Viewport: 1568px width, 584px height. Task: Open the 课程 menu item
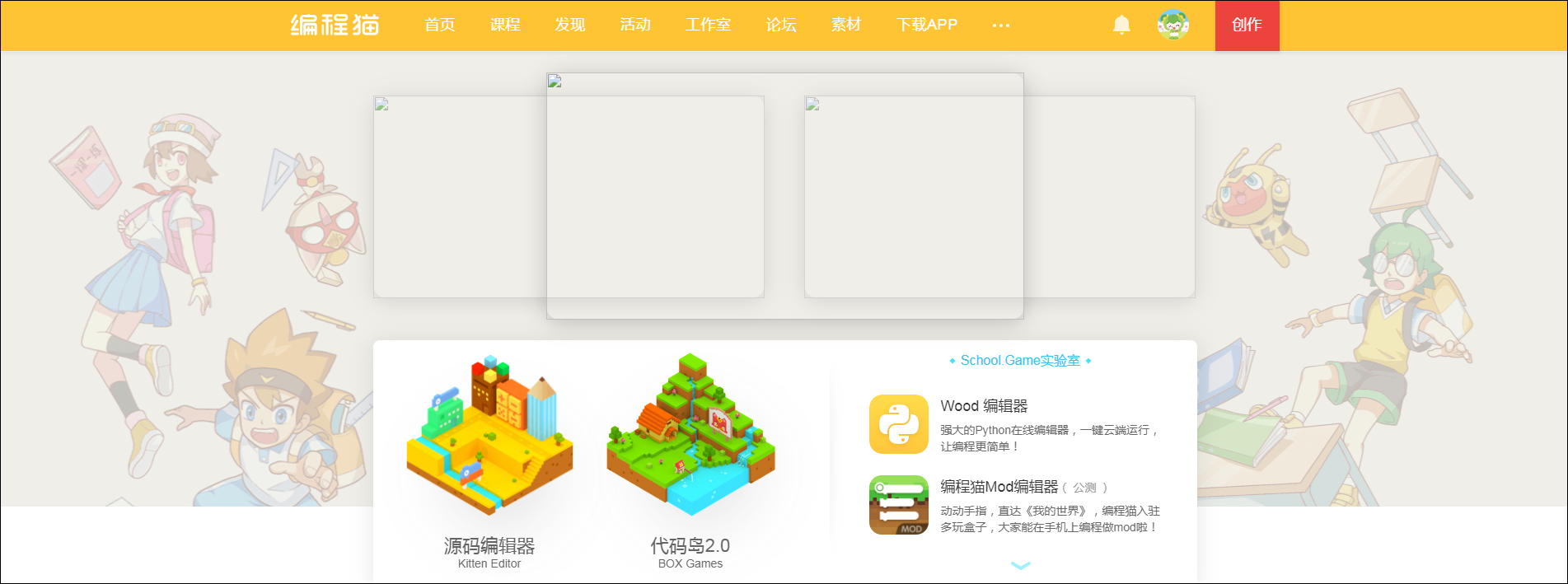click(x=505, y=25)
